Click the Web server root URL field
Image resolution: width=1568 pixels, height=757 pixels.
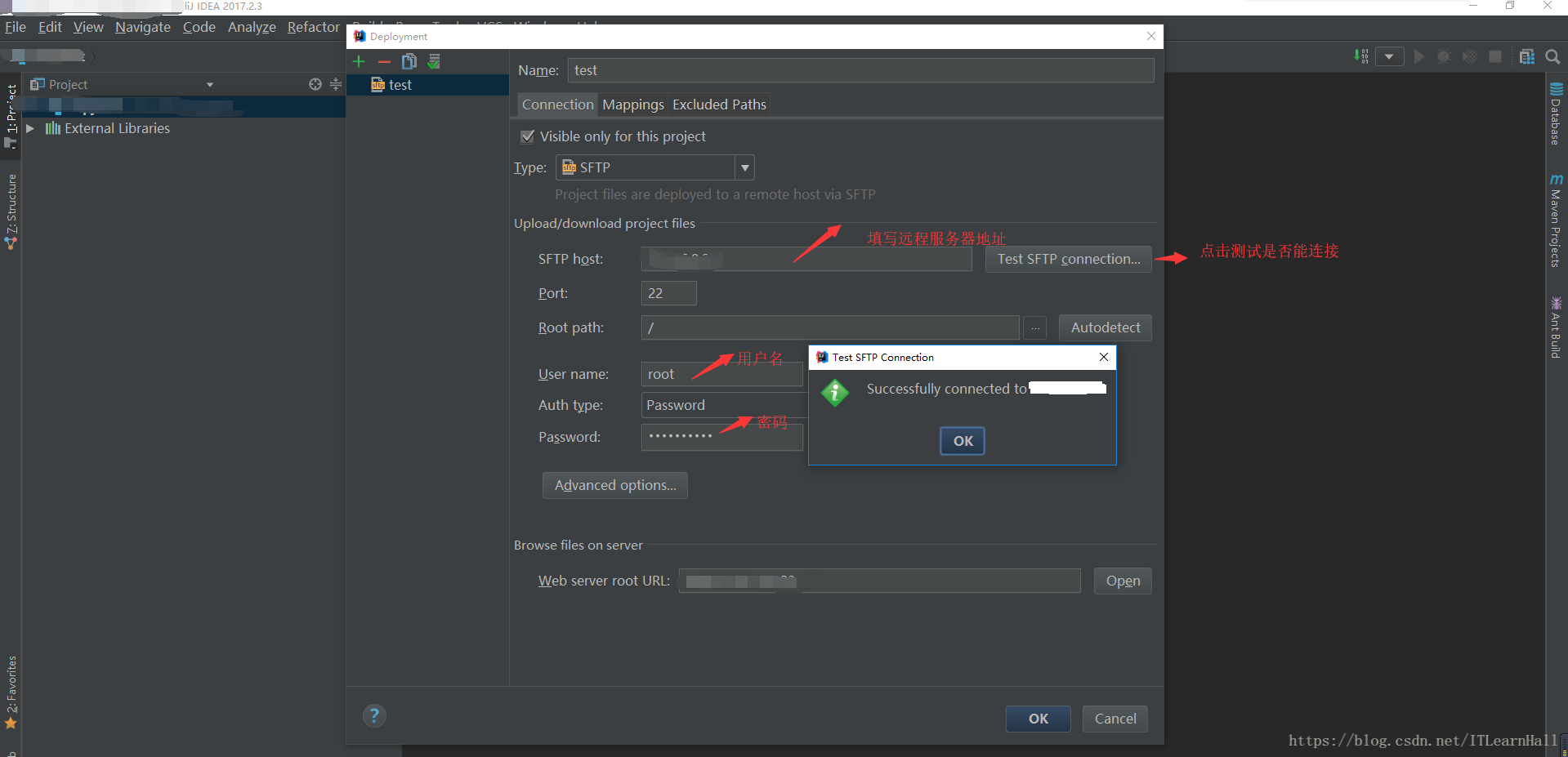pyautogui.click(x=879, y=581)
